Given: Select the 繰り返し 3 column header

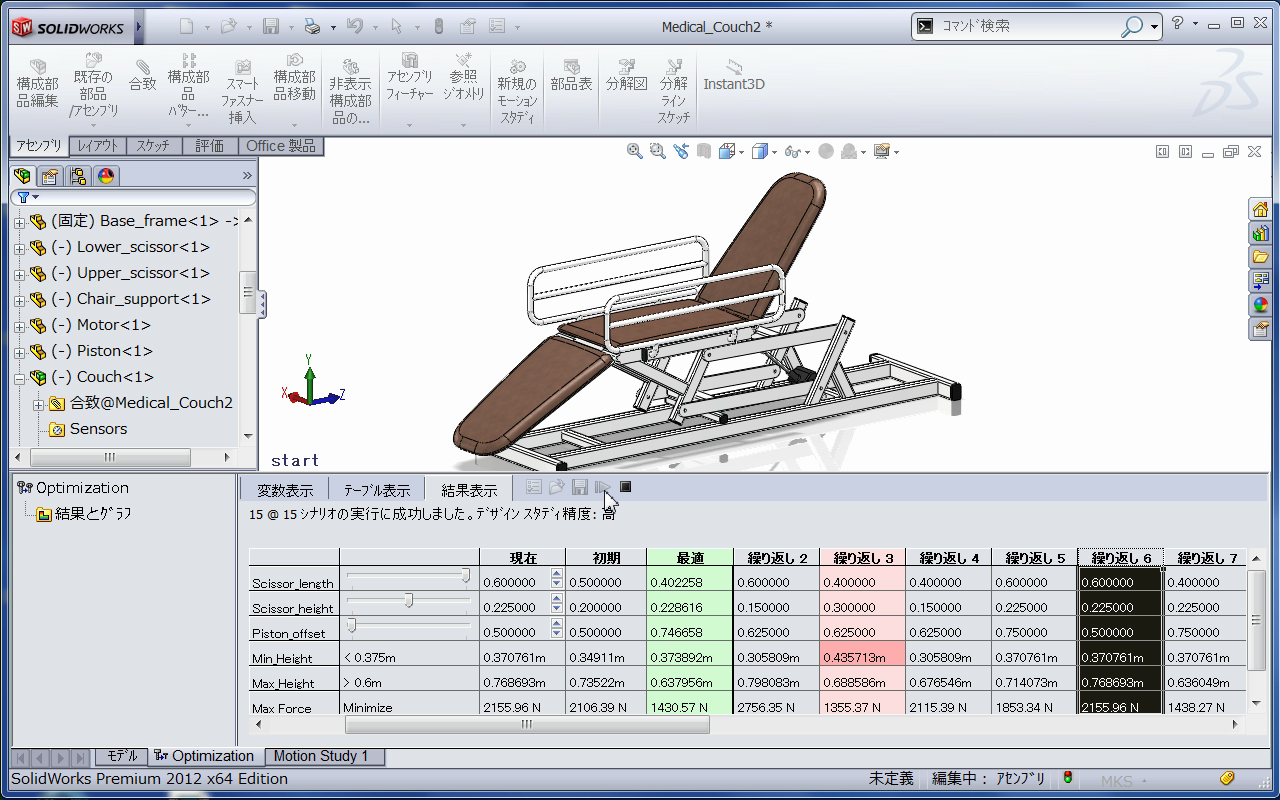Looking at the screenshot, I should coord(862,558).
